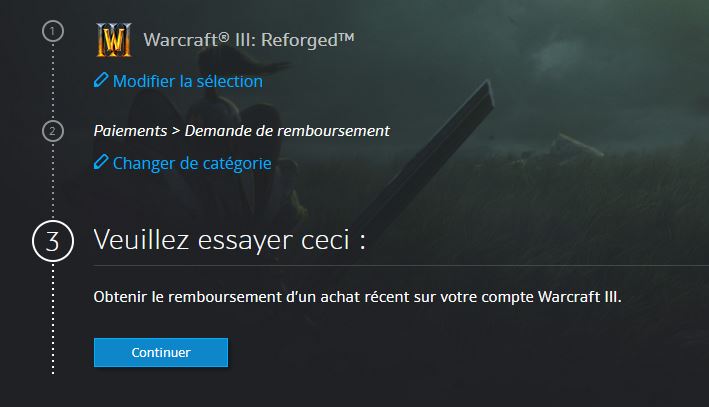Click pencil icon beside Modifier la sélection
The image size is (709, 407).
[101, 80]
